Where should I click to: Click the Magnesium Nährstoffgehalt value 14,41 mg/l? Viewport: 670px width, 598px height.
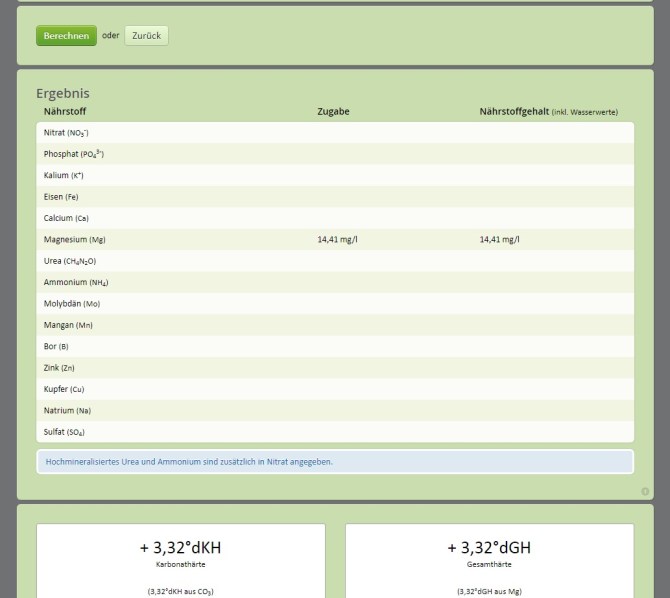pos(499,240)
